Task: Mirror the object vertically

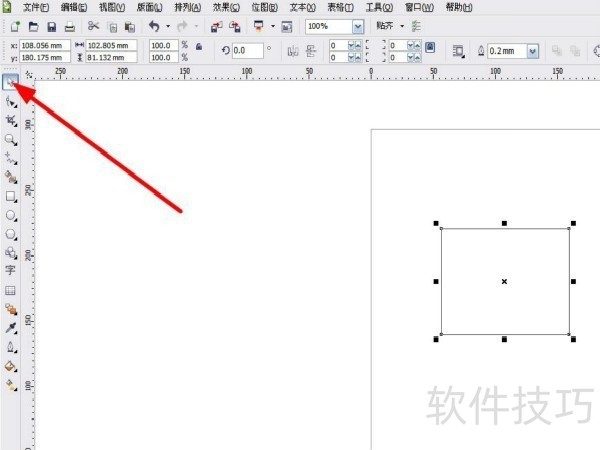Action: (311, 51)
